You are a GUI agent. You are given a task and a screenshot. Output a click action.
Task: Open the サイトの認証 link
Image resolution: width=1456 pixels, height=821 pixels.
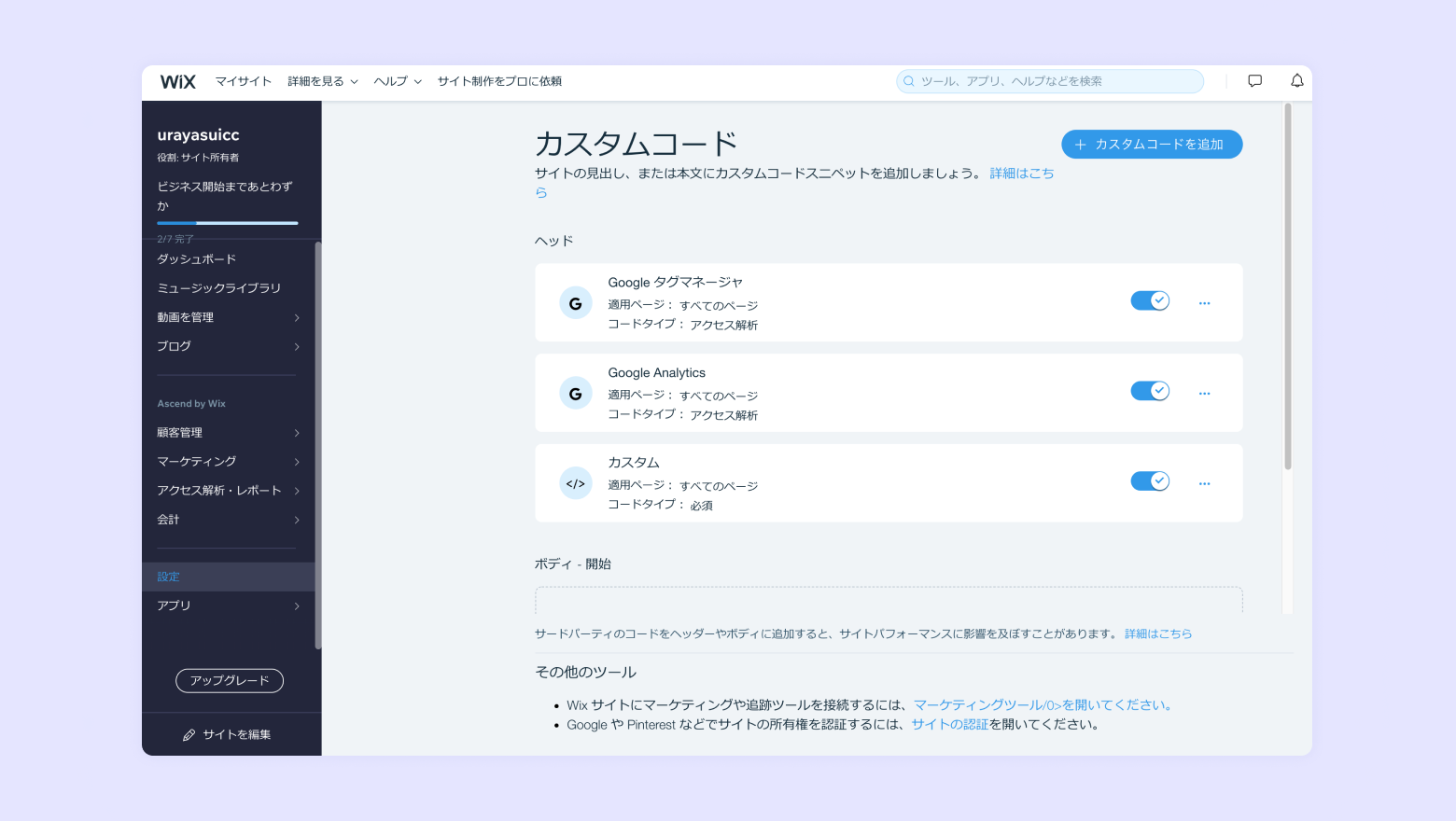949,725
